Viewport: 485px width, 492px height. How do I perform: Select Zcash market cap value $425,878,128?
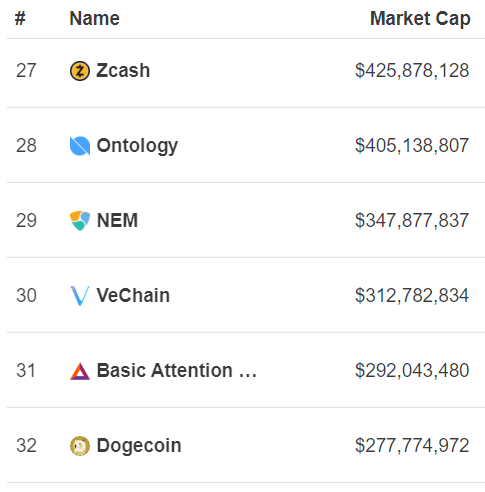pos(412,71)
